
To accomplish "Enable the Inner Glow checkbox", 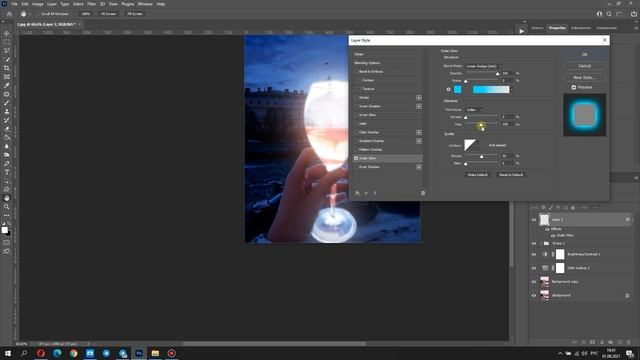I will click(356, 115).
